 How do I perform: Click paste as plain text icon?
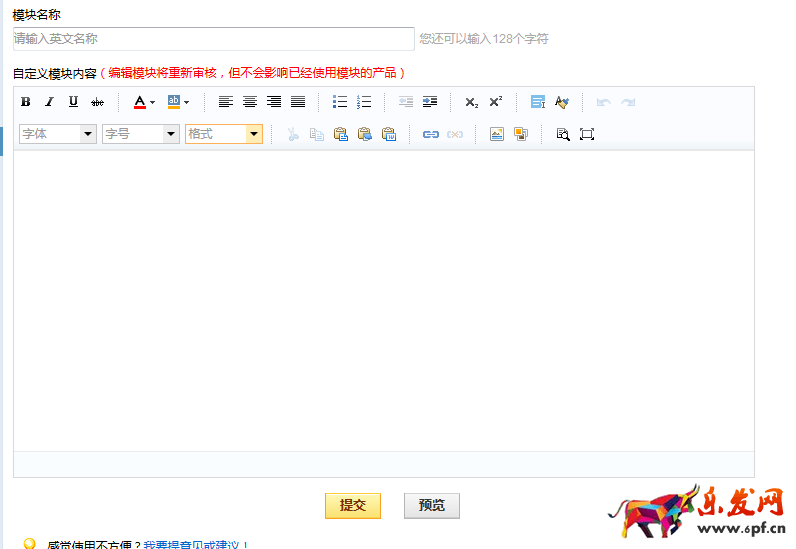point(364,134)
